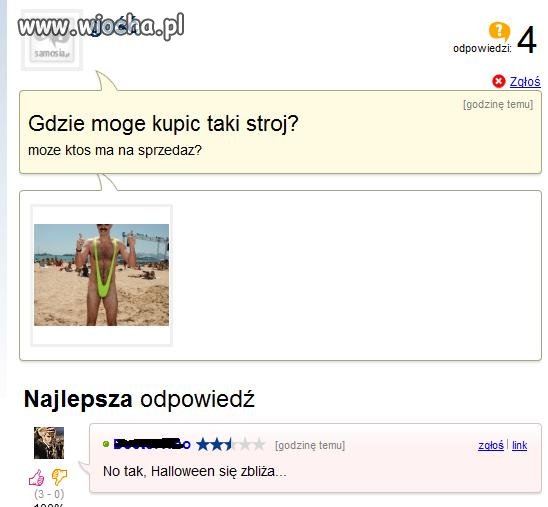Click the answers count number 4
The image size is (548, 507).
coord(526,40)
